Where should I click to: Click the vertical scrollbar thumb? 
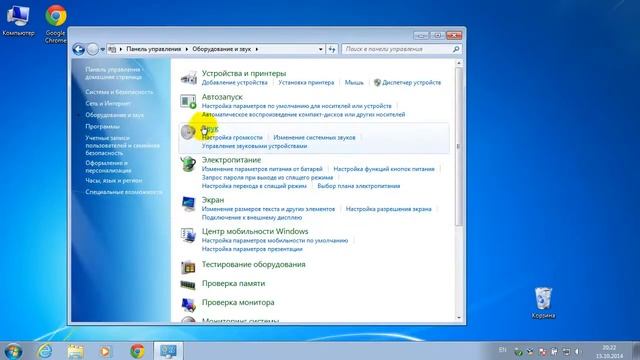(459, 147)
